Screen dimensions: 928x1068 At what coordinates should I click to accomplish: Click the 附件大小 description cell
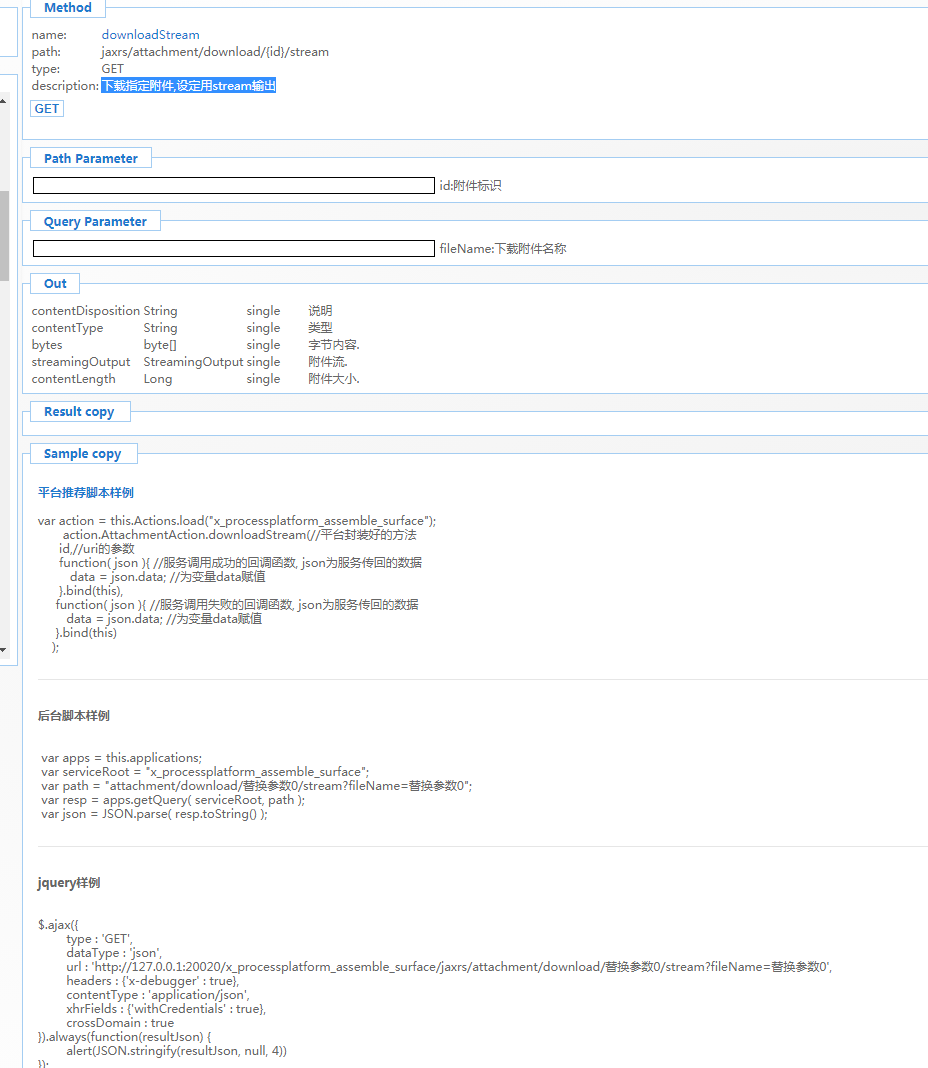(x=333, y=379)
